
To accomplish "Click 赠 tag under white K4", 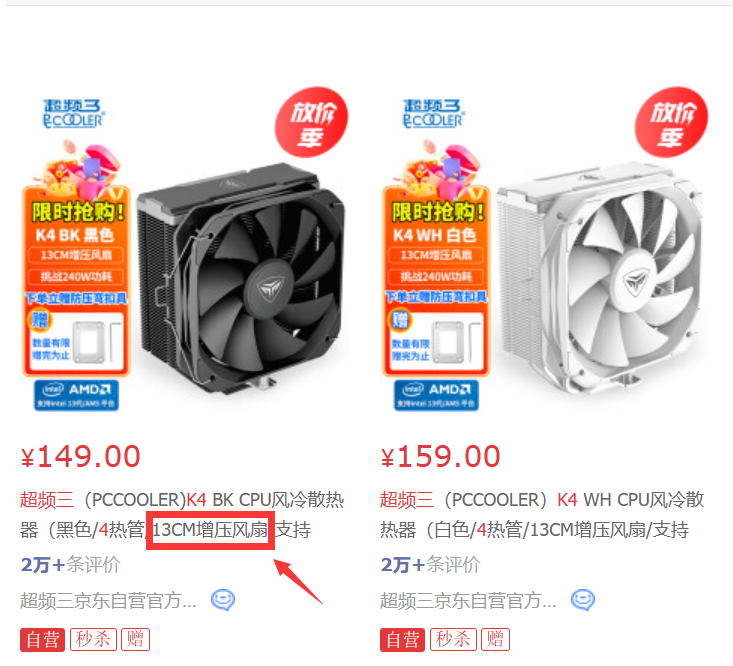I will (495, 639).
